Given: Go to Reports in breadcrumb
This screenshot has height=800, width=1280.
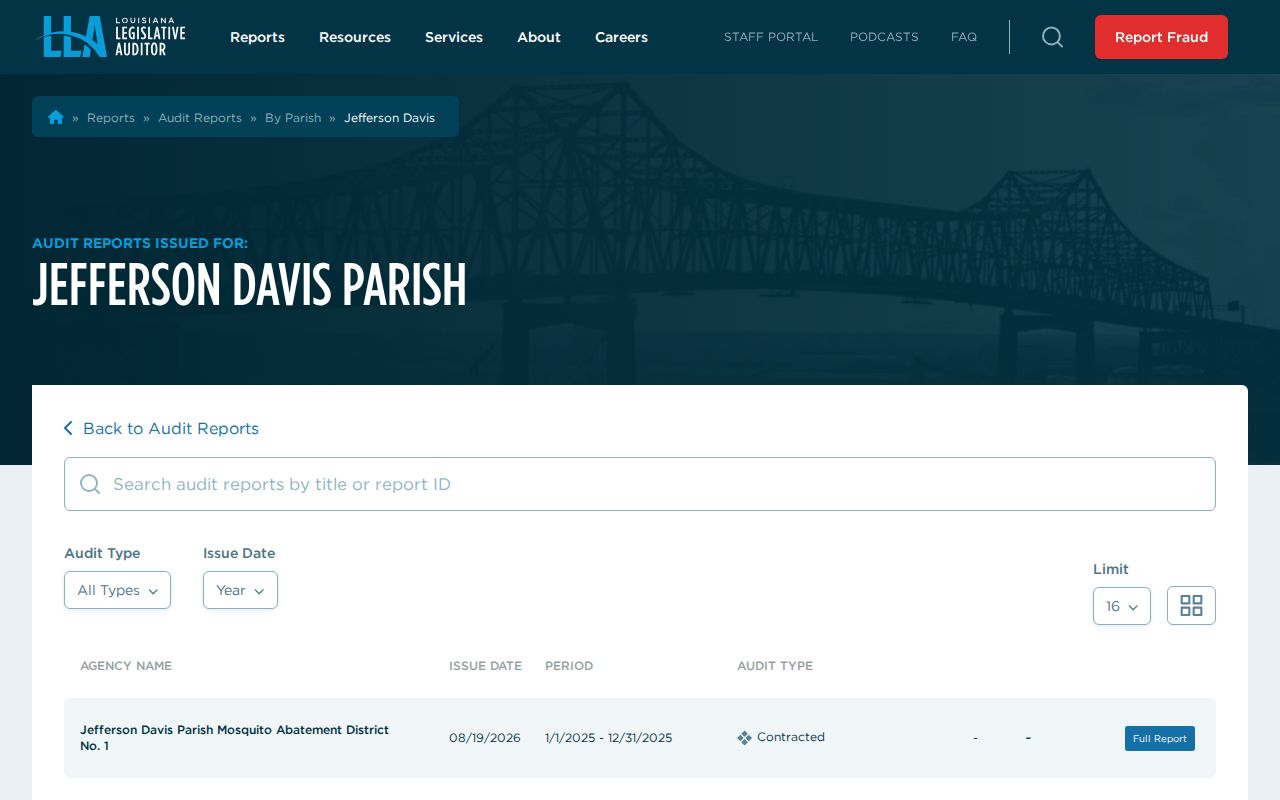Looking at the screenshot, I should [x=111, y=118].
